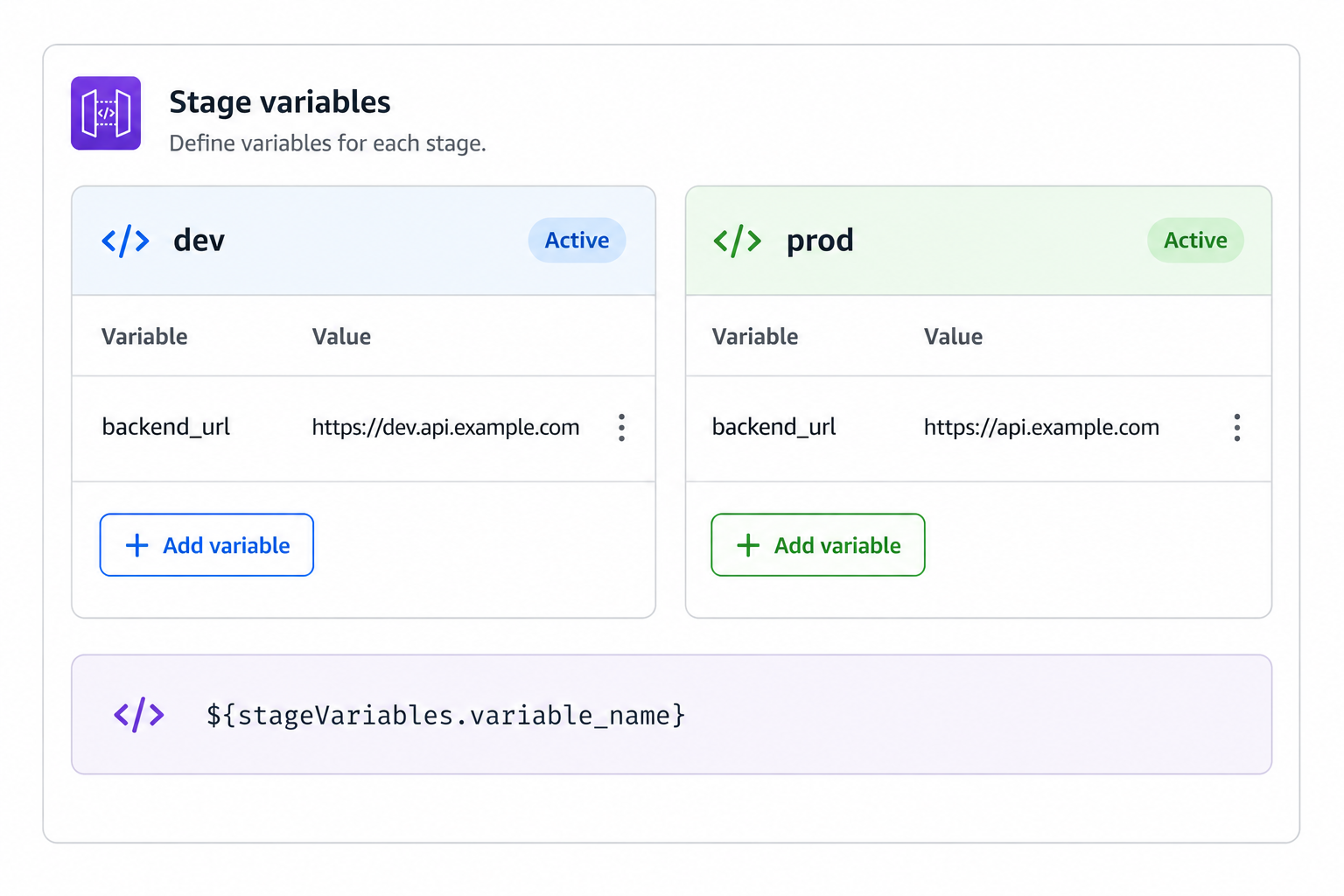Click the ${stageVariables.variable_name} syntax text
The width and height of the screenshot is (1344, 896).
(445, 716)
